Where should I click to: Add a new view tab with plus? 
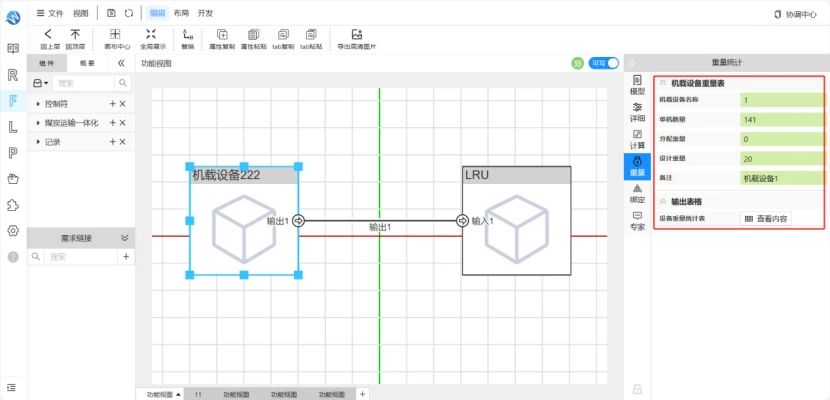[x=363, y=394]
